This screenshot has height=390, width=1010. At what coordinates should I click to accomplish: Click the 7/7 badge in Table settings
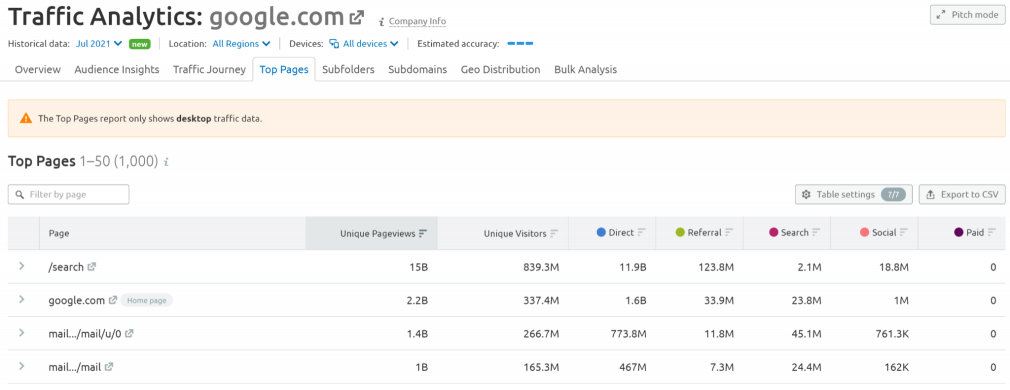pos(893,194)
